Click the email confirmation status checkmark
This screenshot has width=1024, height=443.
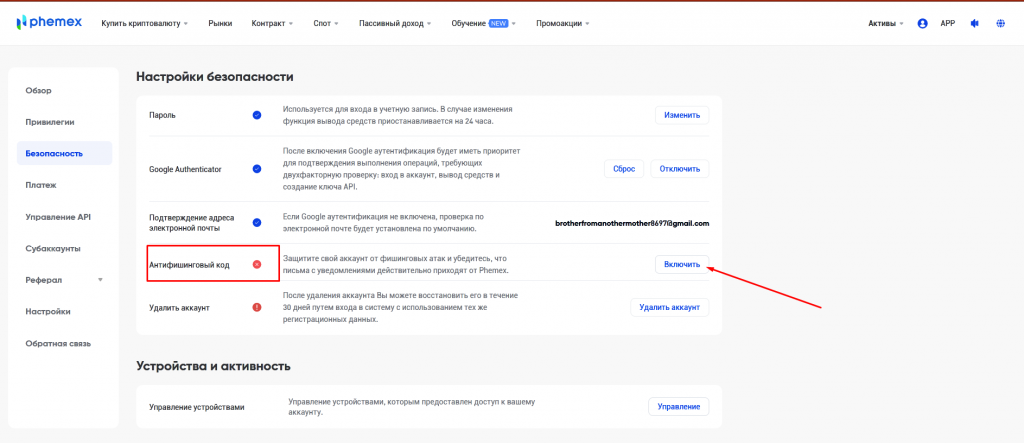coord(257,223)
